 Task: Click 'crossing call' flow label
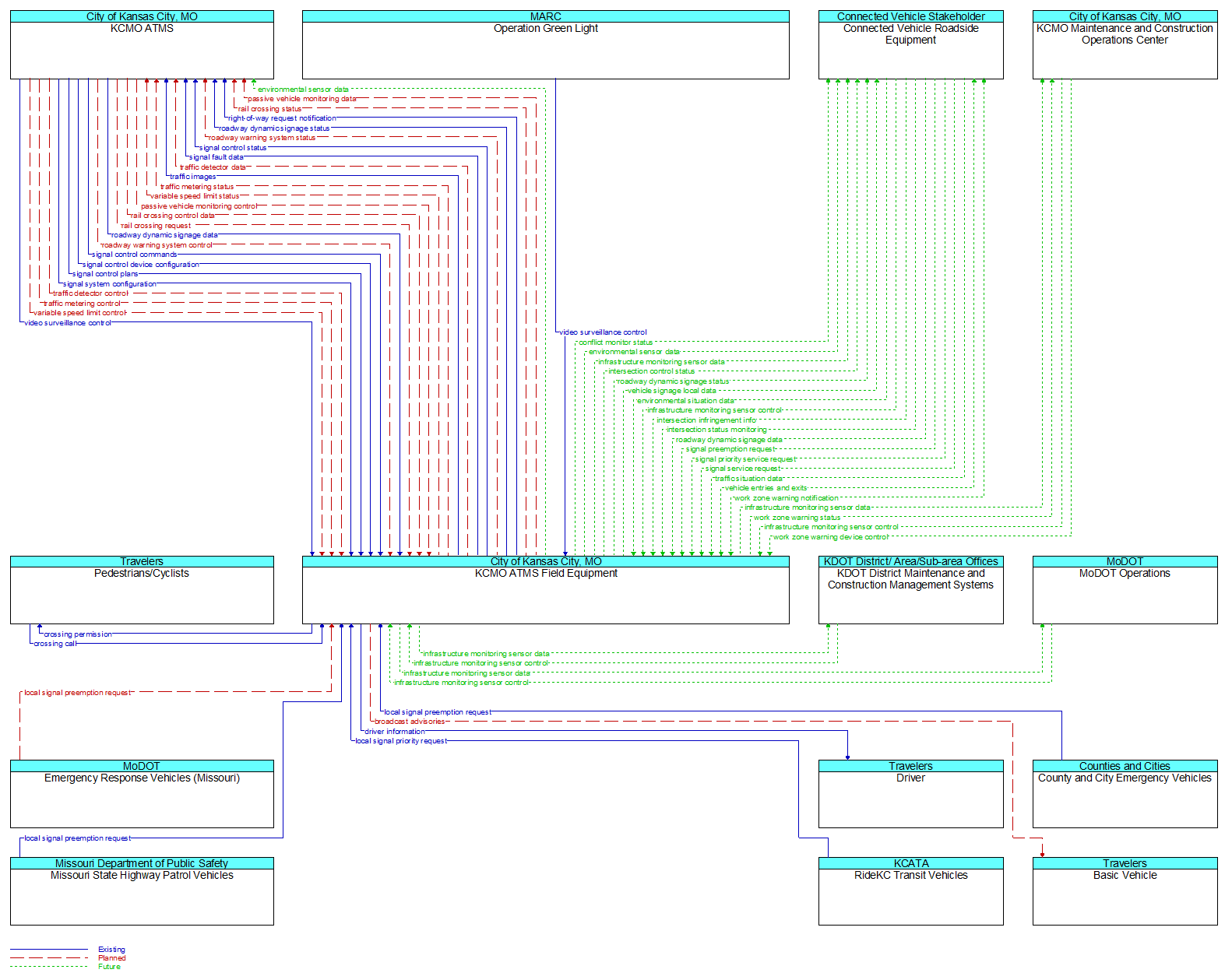pos(55,644)
